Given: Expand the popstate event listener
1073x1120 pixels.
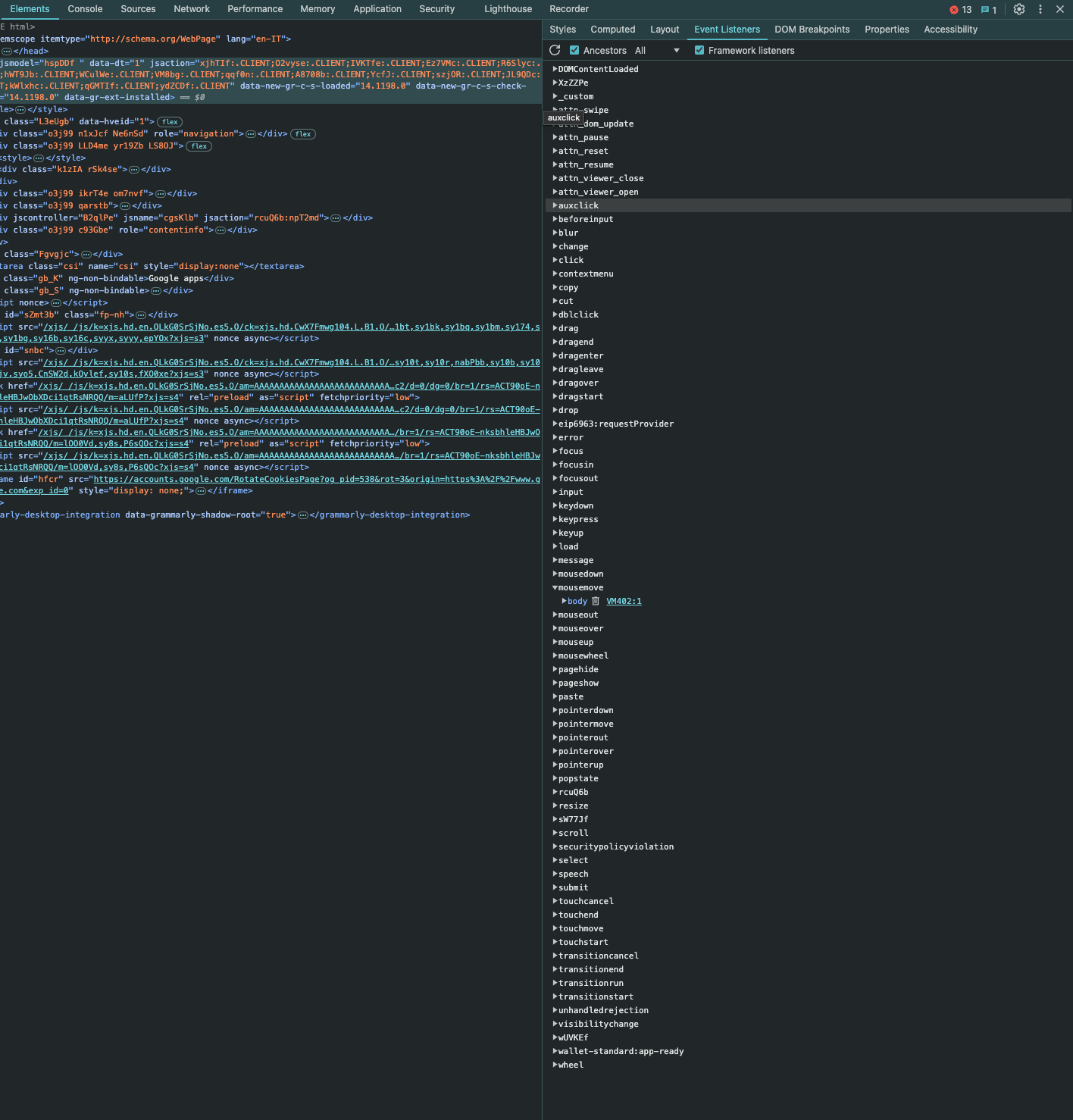Looking at the screenshot, I should tap(555, 778).
